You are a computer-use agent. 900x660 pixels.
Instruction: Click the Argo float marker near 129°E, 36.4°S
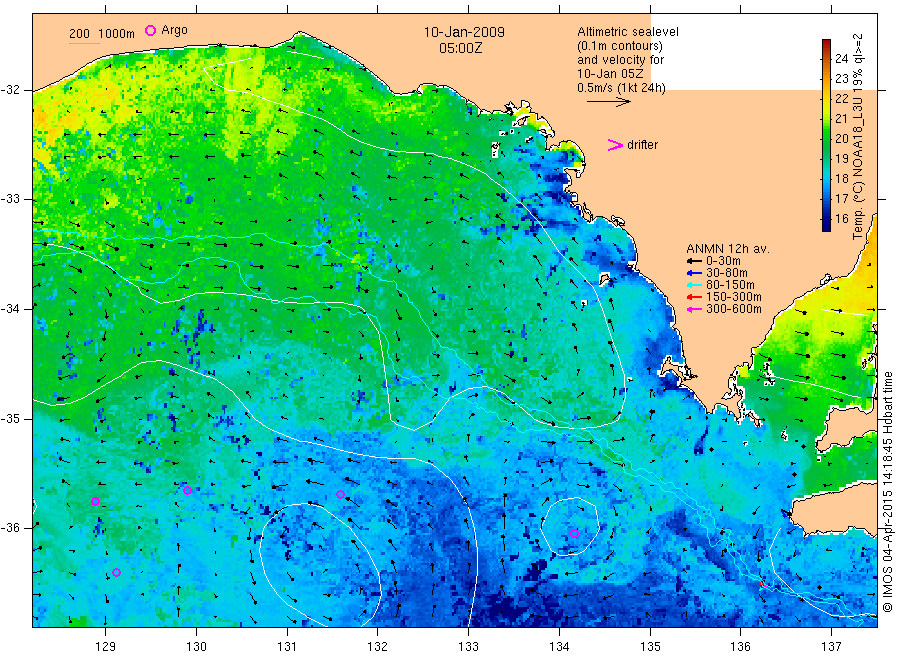(x=117, y=572)
